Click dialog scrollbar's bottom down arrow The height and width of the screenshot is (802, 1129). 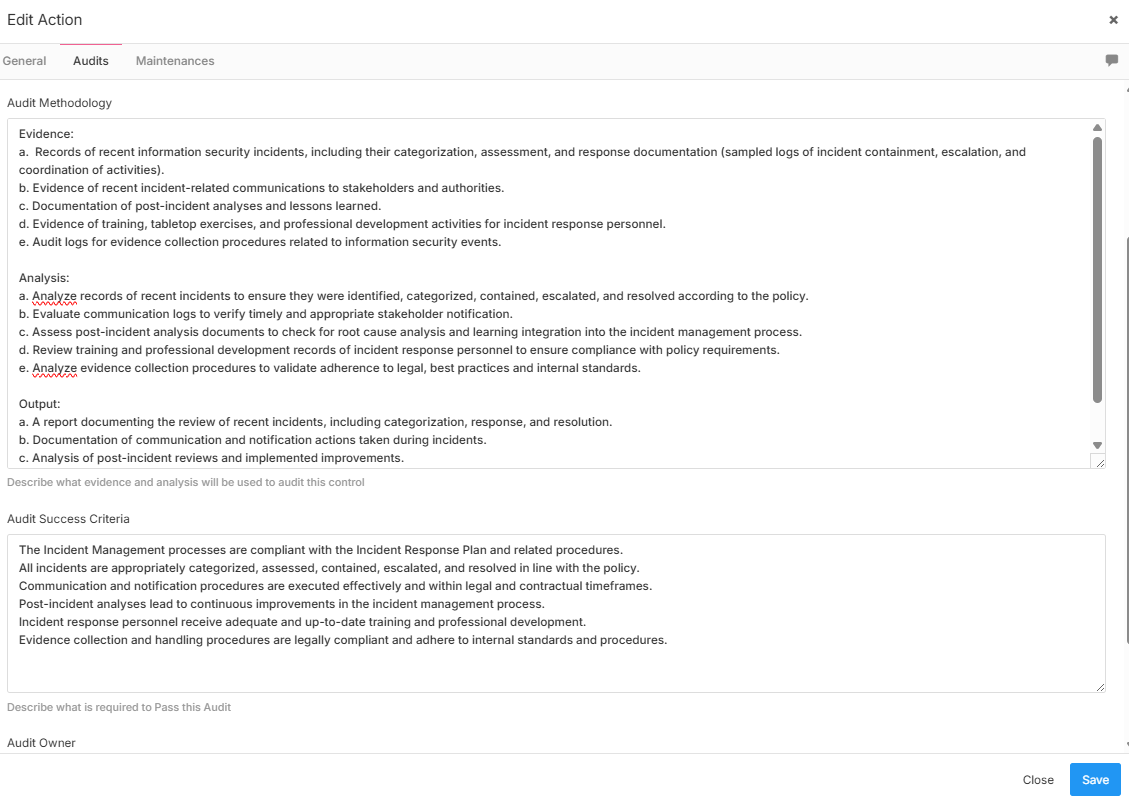point(1127,745)
